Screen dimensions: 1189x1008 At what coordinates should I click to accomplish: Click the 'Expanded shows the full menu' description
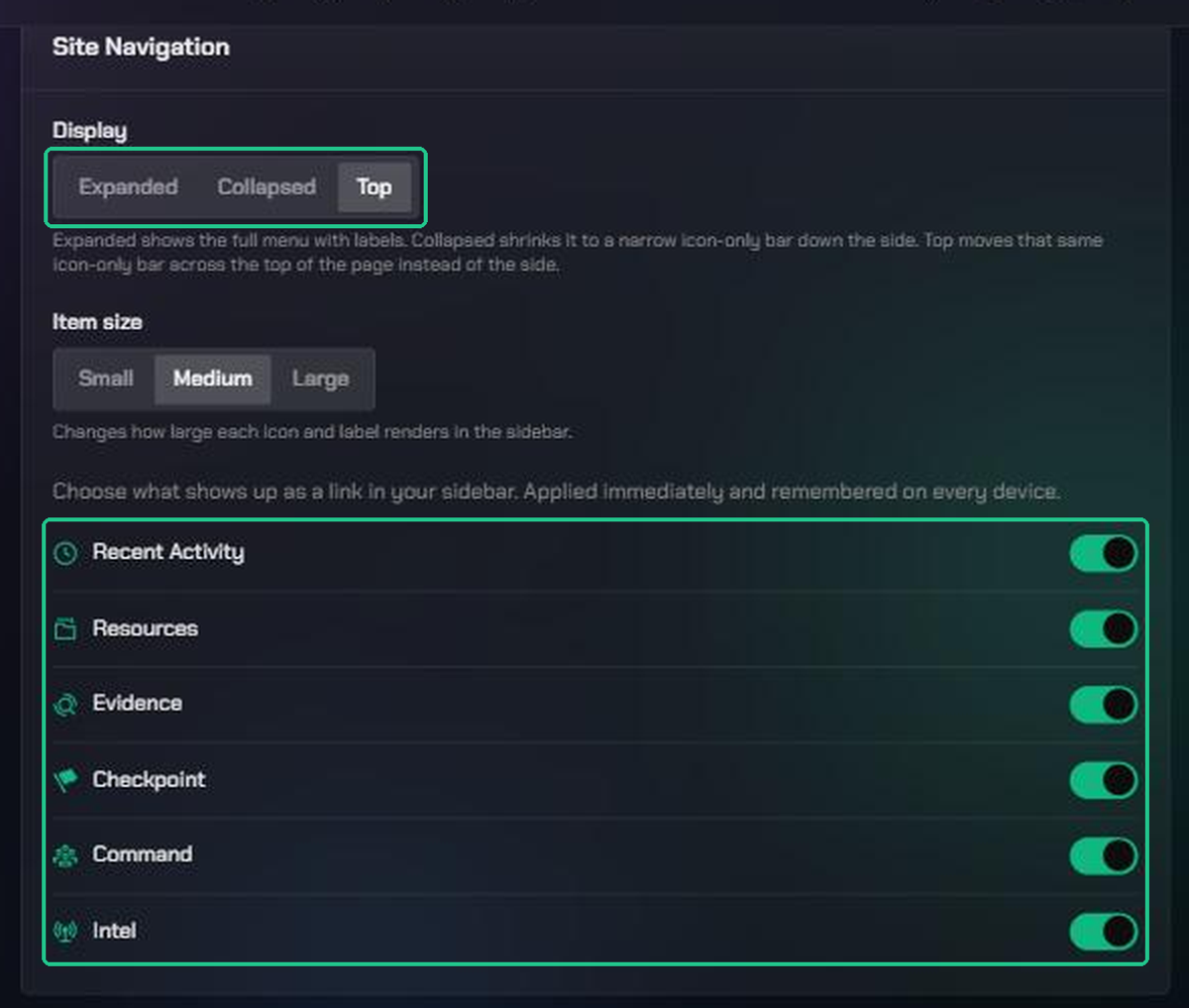(x=578, y=253)
